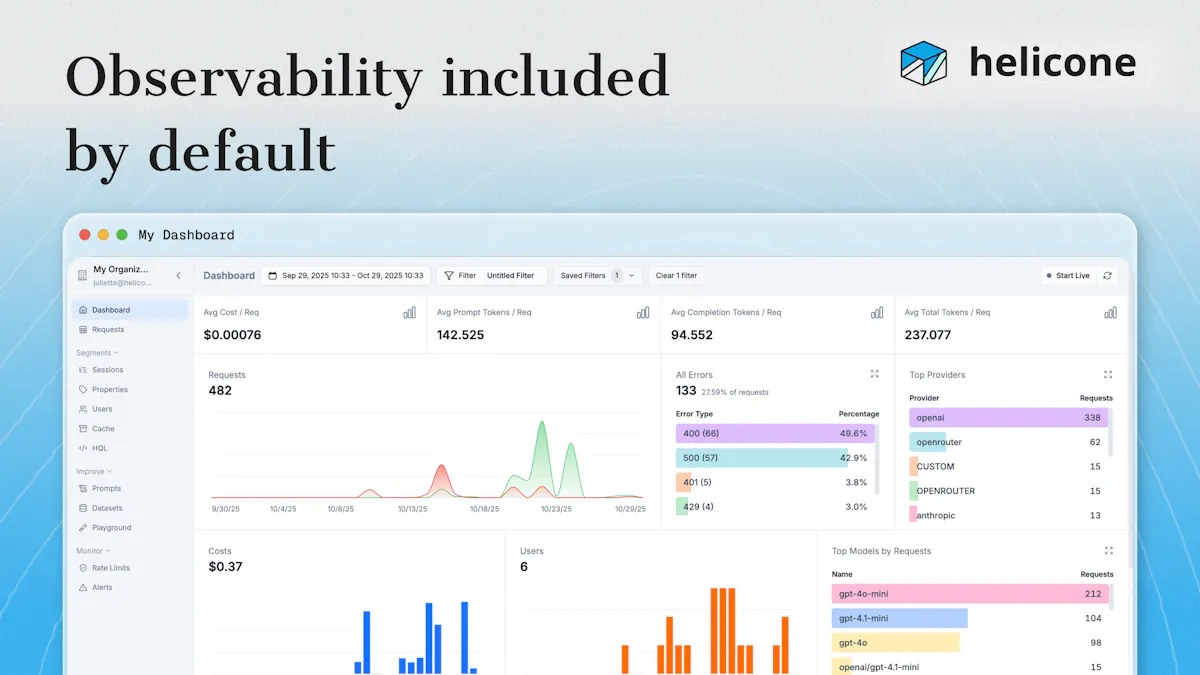1200x675 pixels.
Task: Open the Saved Filters dropdown
Action: [598, 275]
